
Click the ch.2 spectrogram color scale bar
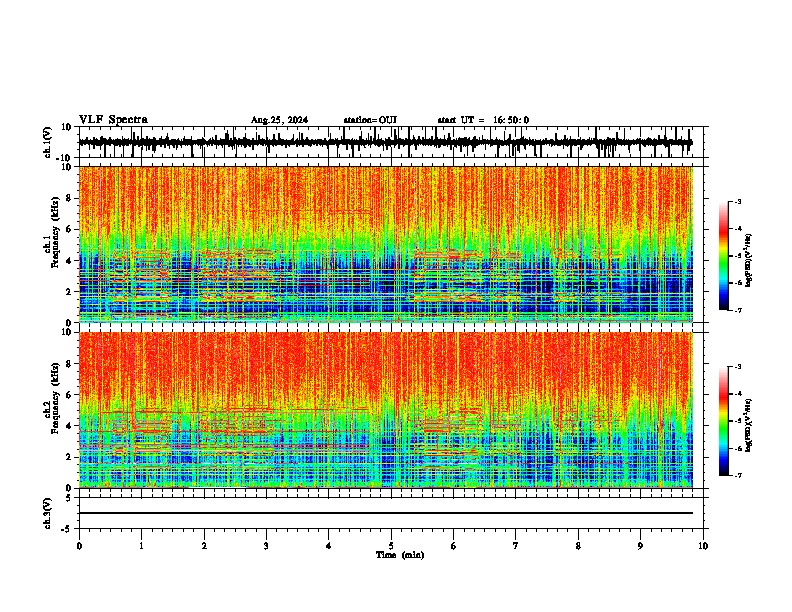[x=724, y=421]
